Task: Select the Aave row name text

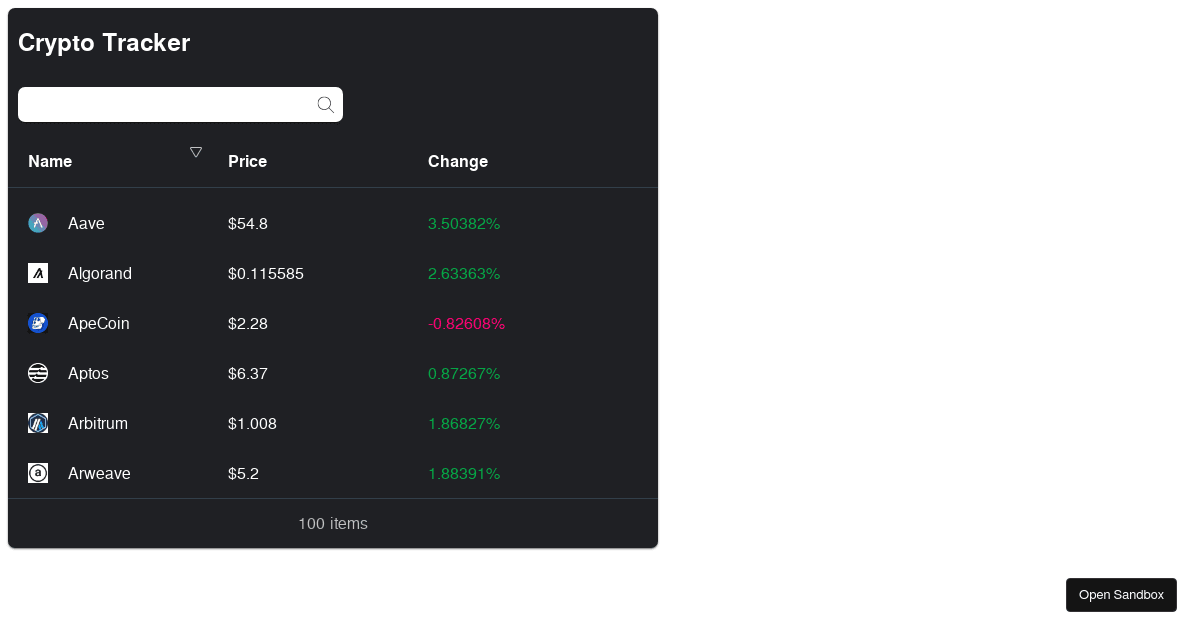Action: [x=86, y=223]
